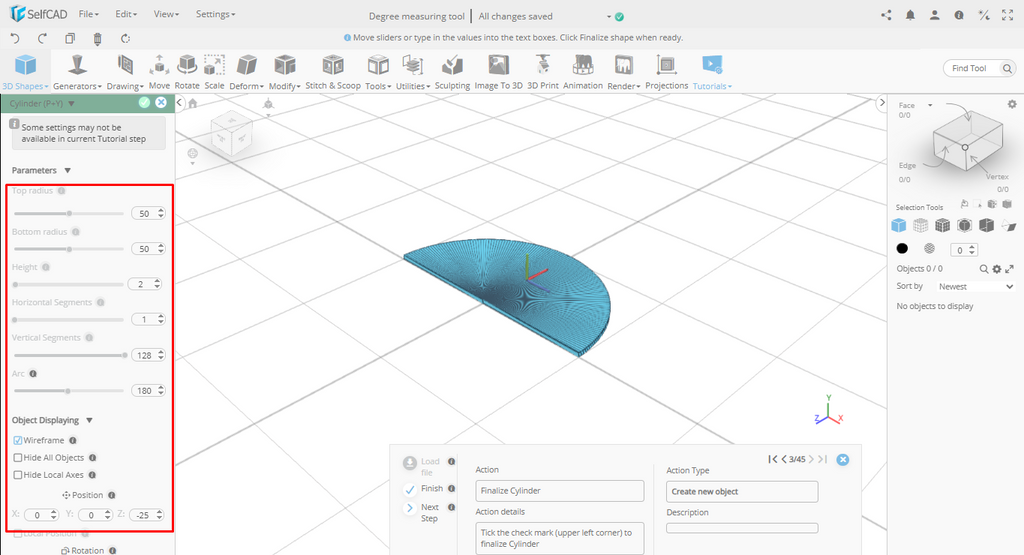Click the Redo arrow
The width and height of the screenshot is (1024, 555).
(42, 39)
